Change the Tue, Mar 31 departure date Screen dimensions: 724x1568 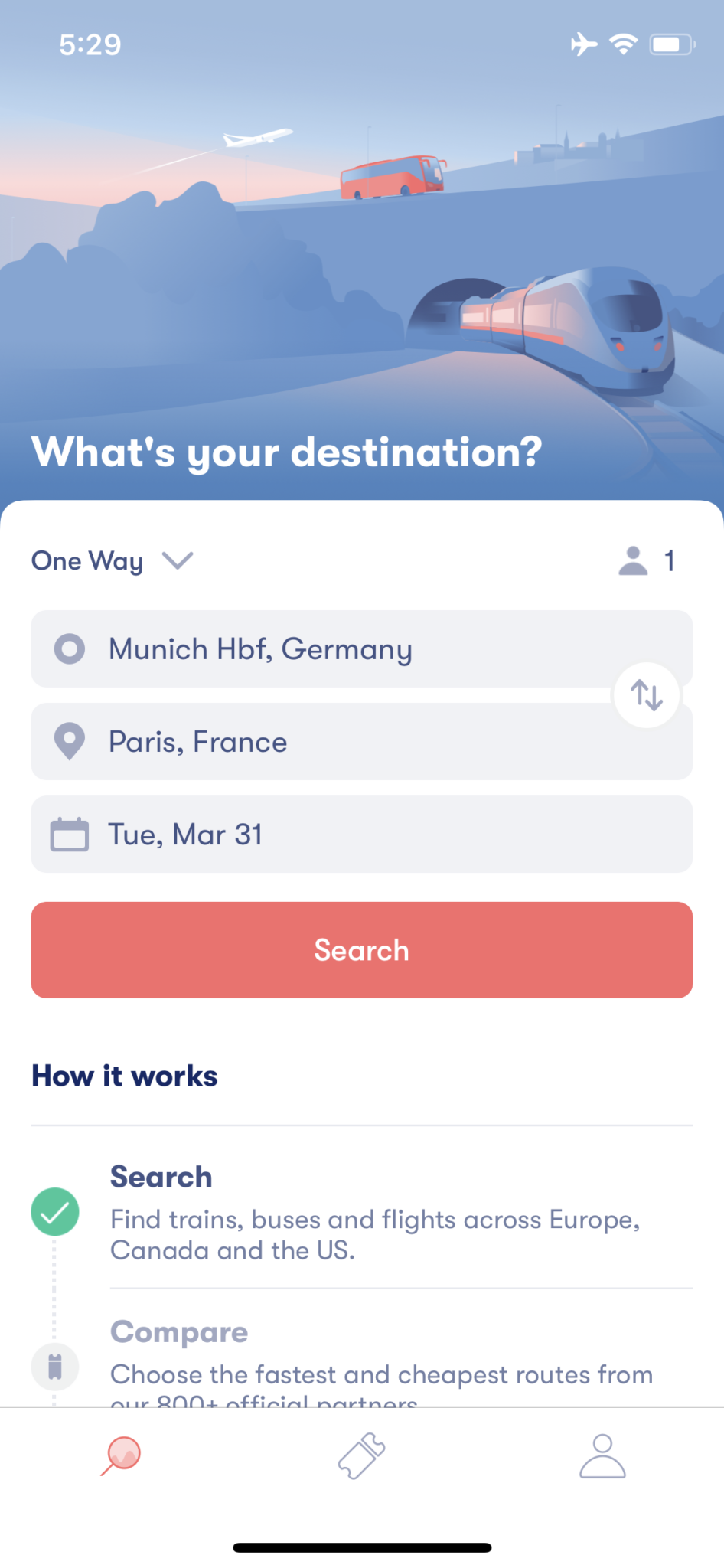tap(361, 834)
